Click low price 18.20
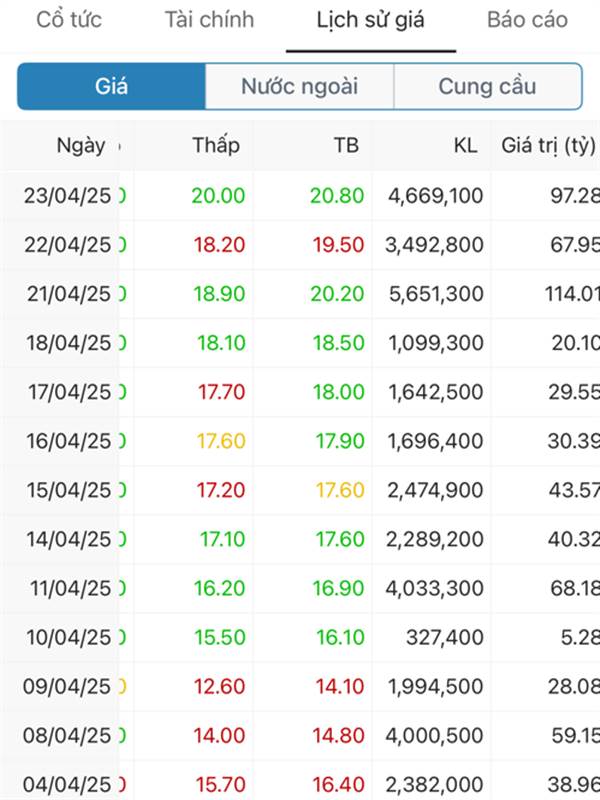 [x=219, y=245]
